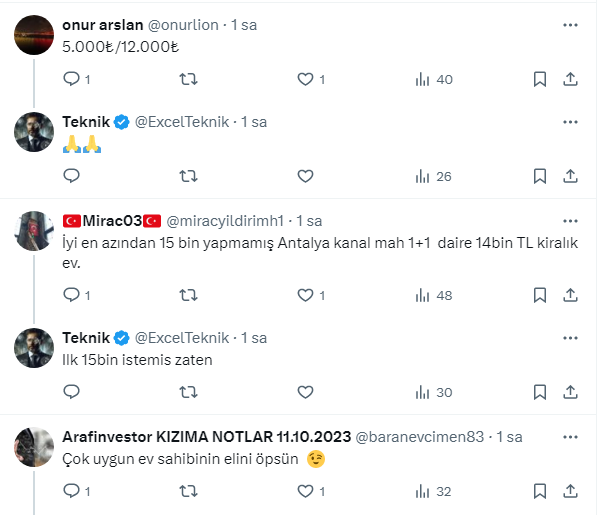Share Teknik's praying hands tweet

[x=570, y=176]
